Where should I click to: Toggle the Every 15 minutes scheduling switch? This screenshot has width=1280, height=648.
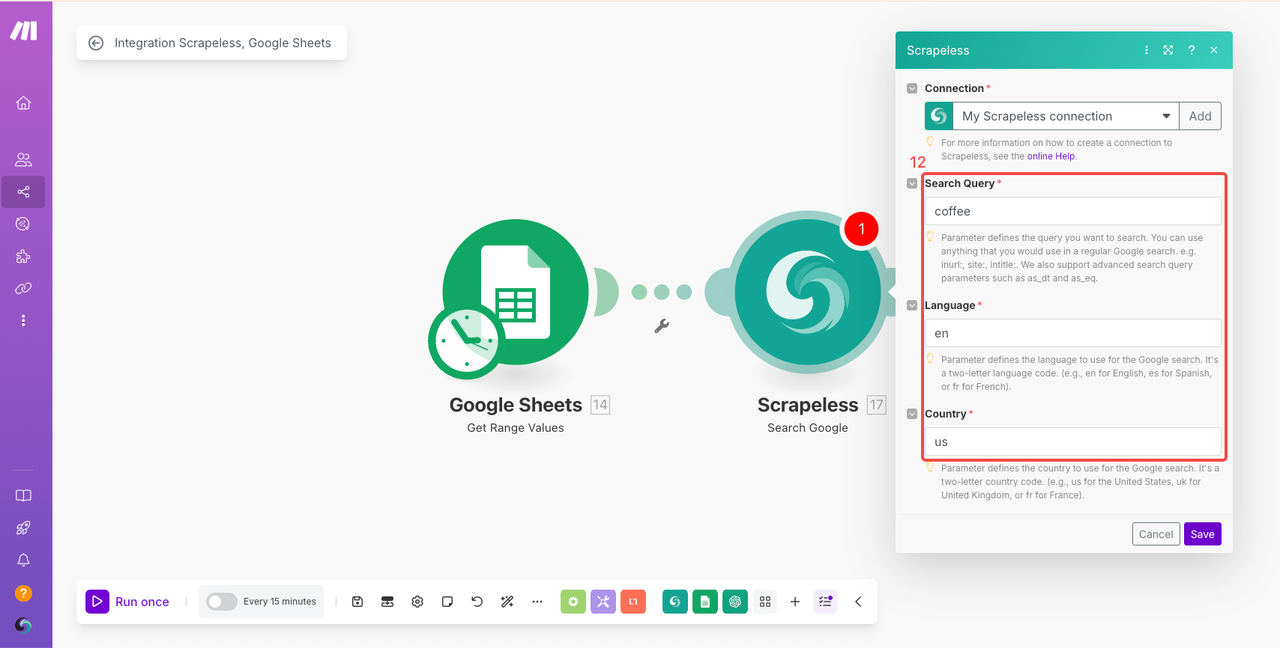[221, 602]
